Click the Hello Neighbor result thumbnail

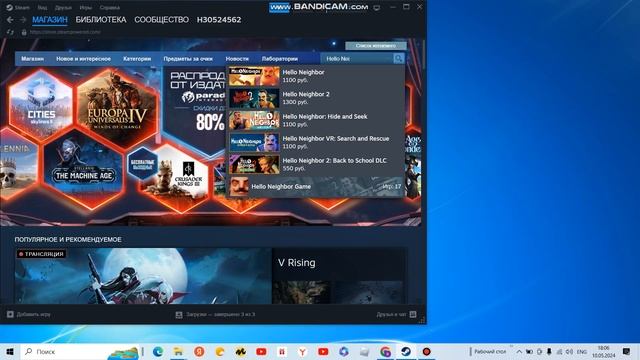[254, 76]
